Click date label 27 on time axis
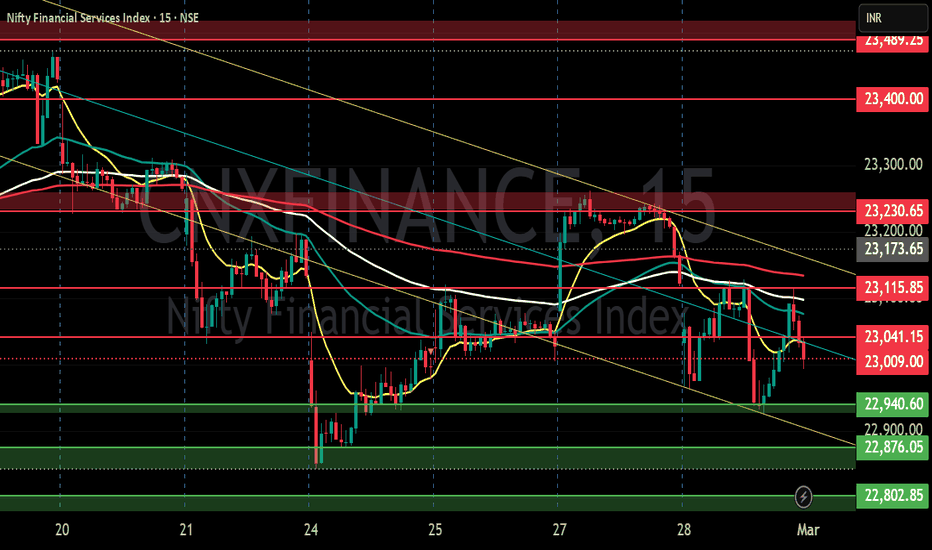 tap(559, 529)
